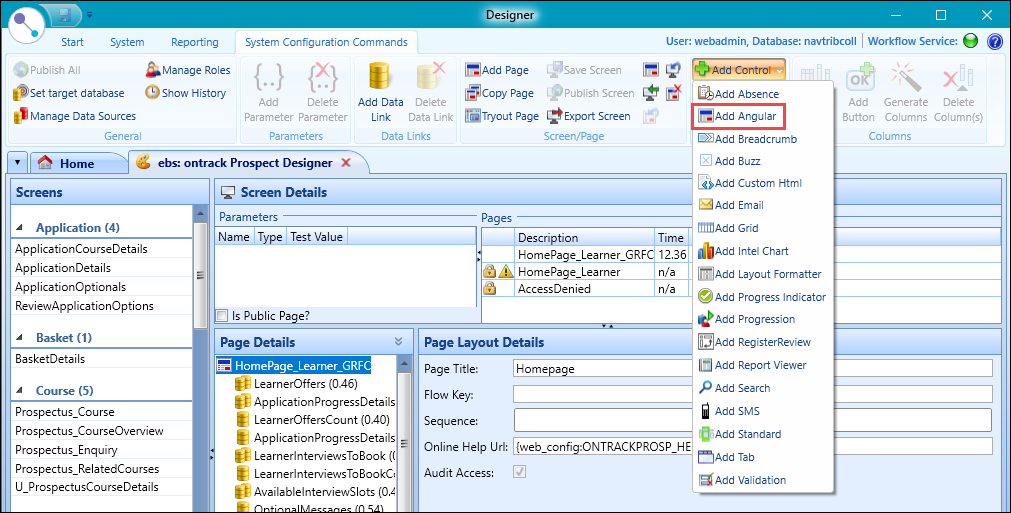Open the tab list dropdown arrow

click(x=17, y=163)
